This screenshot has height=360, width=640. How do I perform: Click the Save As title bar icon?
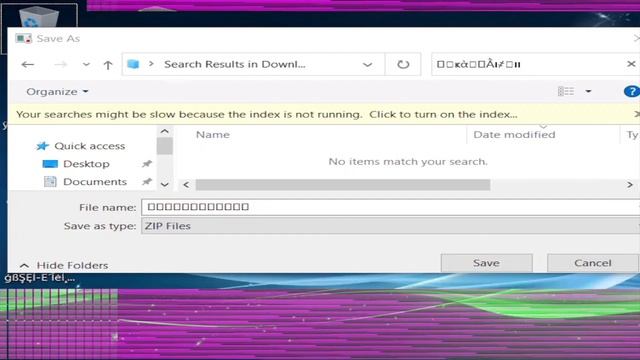click(x=24, y=38)
